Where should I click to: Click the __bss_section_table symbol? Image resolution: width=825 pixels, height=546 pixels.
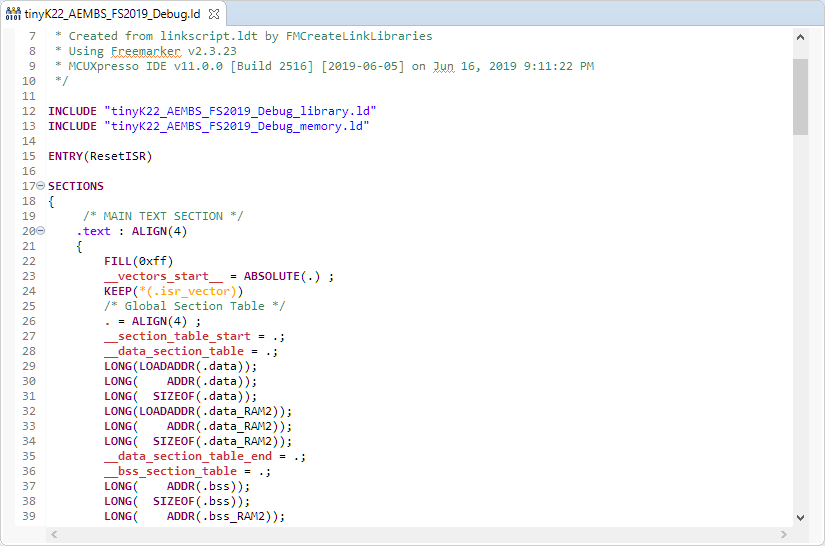click(x=170, y=471)
